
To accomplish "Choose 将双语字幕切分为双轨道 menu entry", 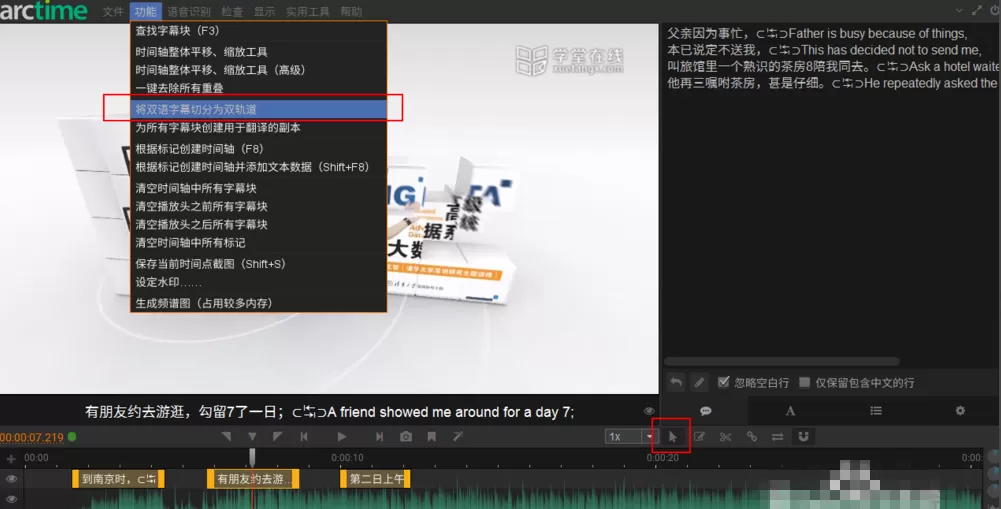I will pos(259,109).
